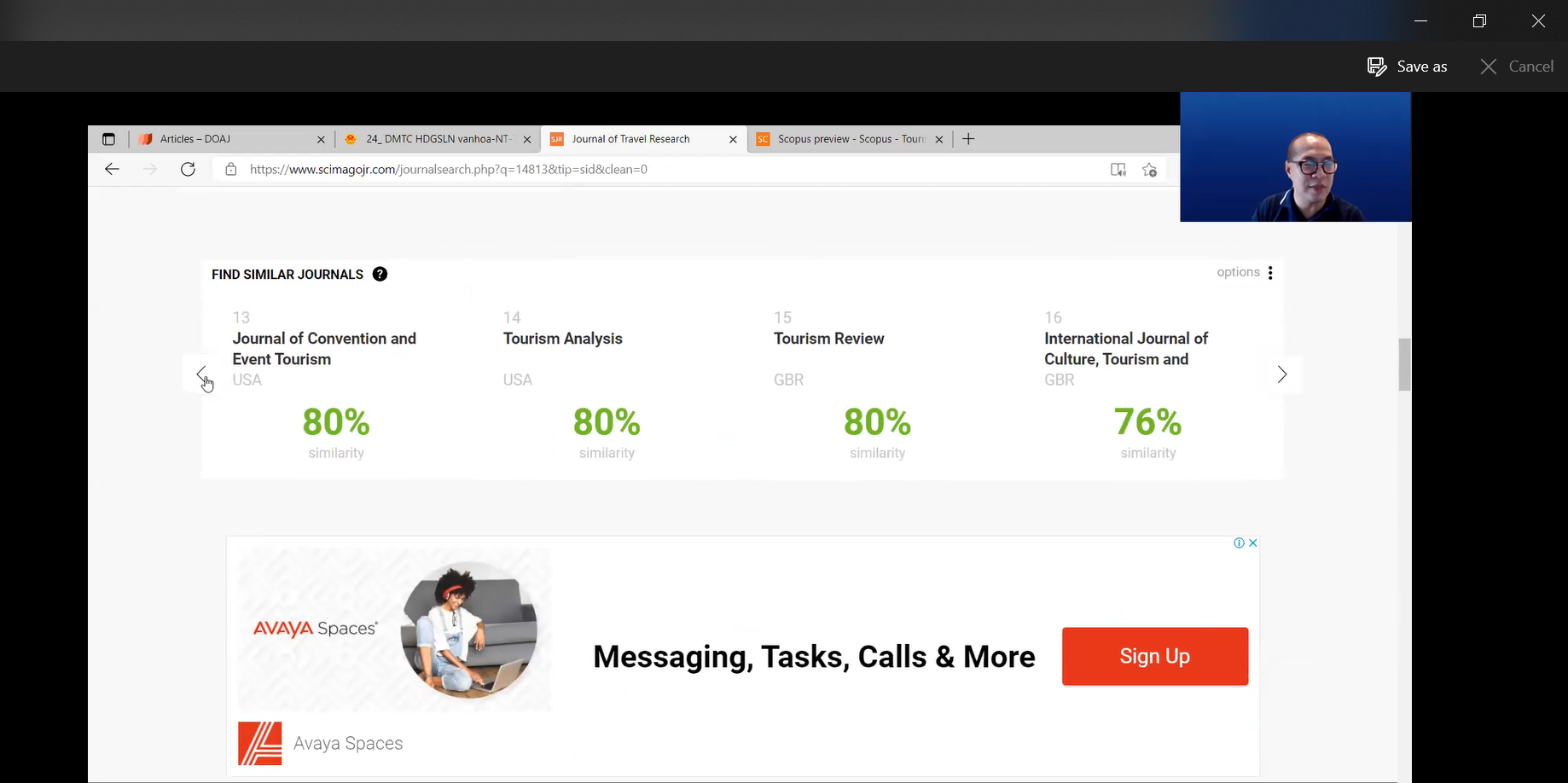The width and height of the screenshot is (1568, 783).
Task: Show previous similar journals
Action: (x=201, y=374)
